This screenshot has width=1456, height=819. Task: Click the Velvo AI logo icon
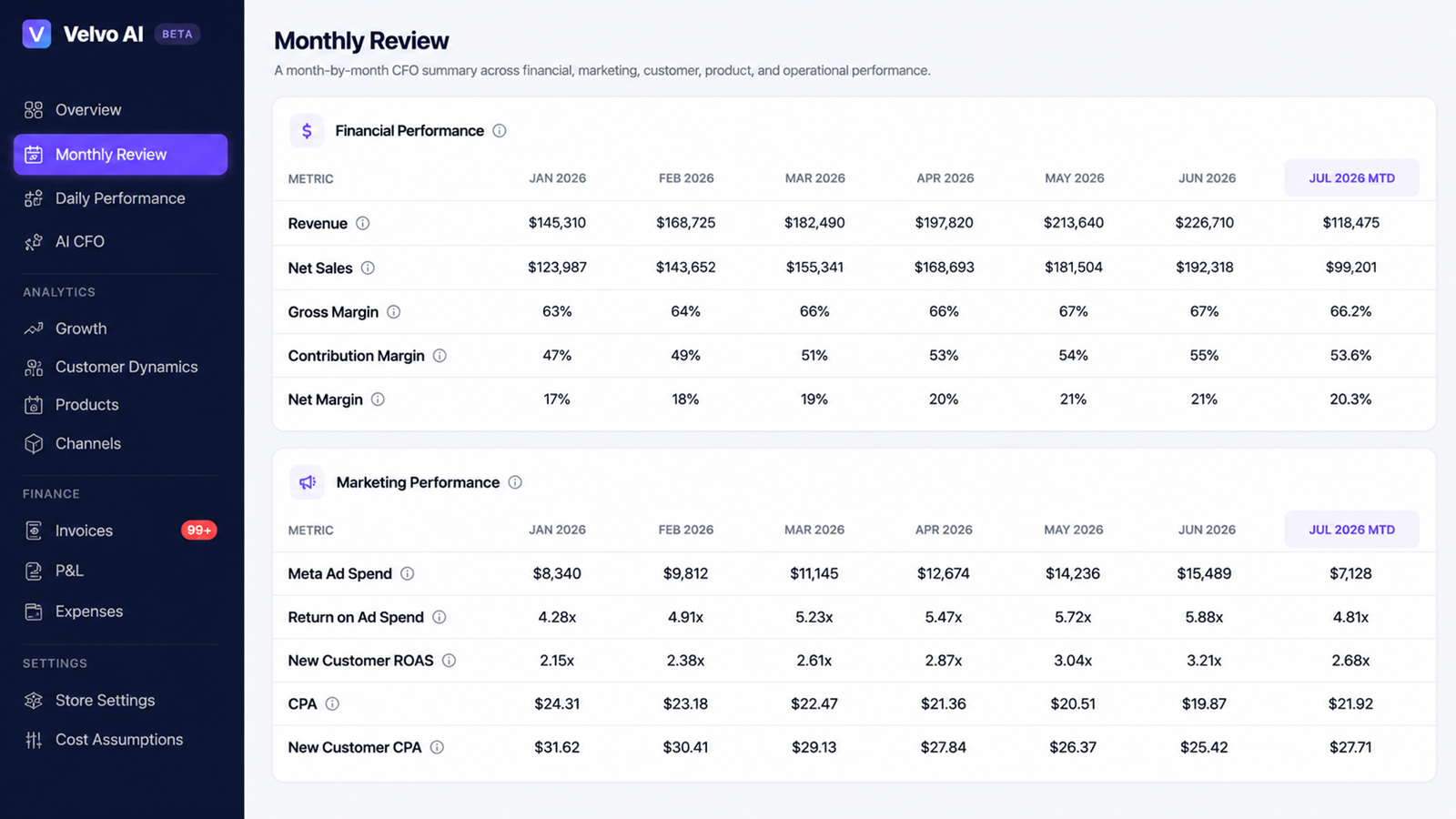pos(36,35)
